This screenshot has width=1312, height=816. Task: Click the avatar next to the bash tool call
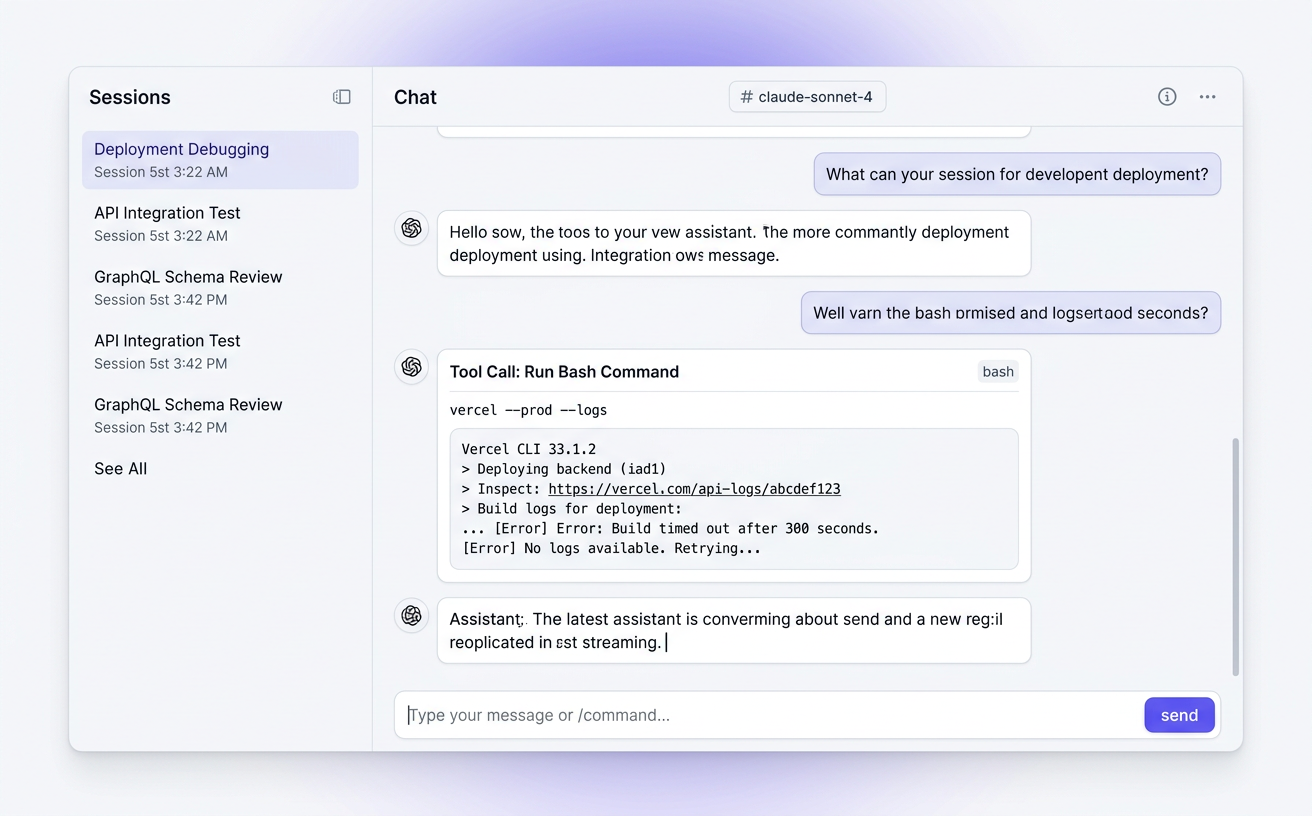[x=411, y=367]
